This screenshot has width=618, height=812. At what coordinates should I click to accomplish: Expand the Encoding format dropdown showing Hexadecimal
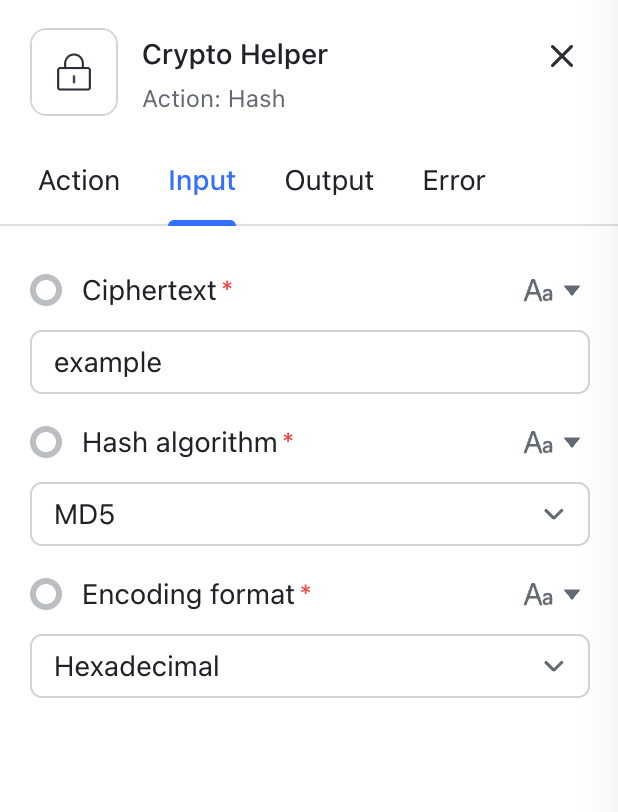(x=310, y=666)
